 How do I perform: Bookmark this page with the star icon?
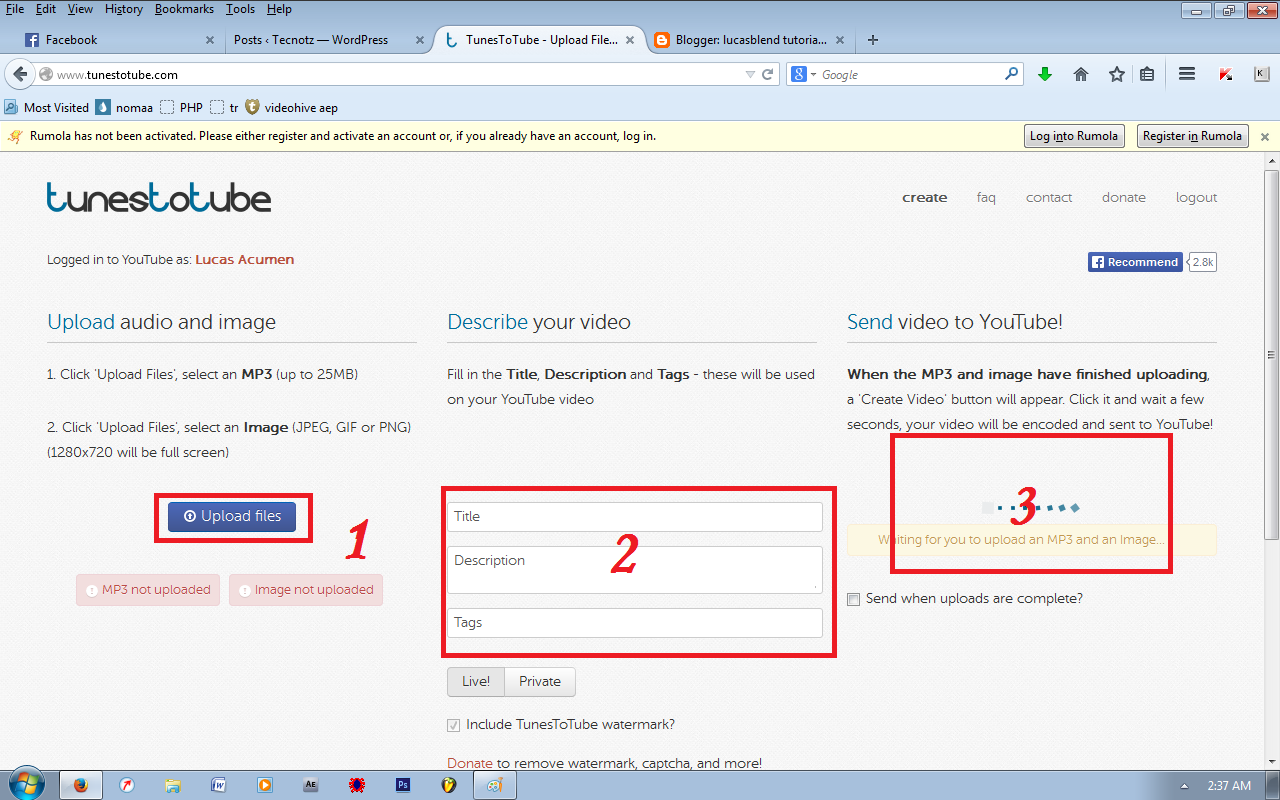(x=1117, y=74)
